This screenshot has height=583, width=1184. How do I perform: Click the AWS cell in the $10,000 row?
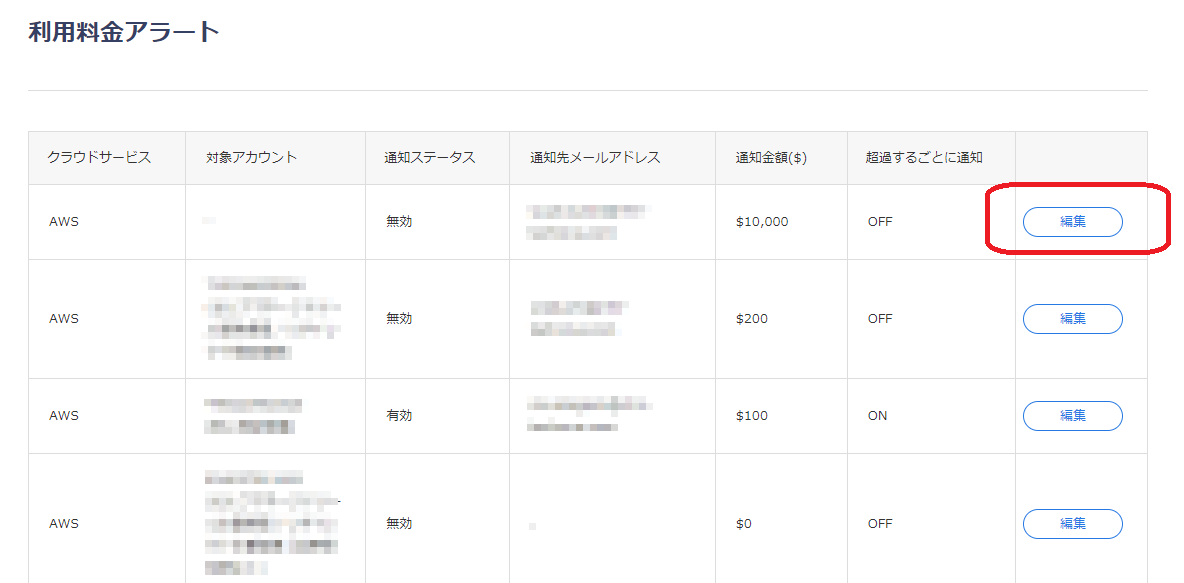pos(63,222)
